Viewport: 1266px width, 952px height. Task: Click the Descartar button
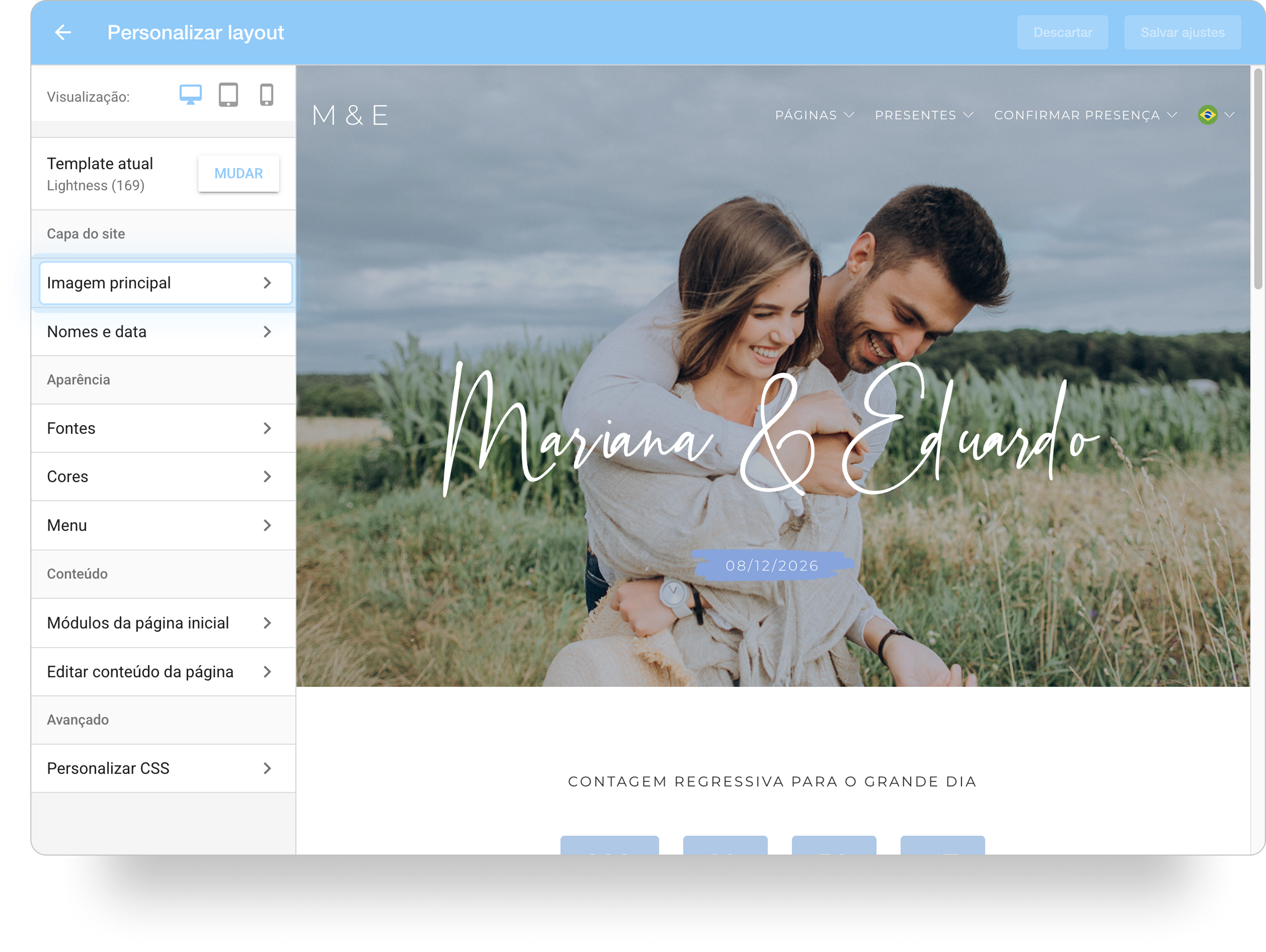1062,33
